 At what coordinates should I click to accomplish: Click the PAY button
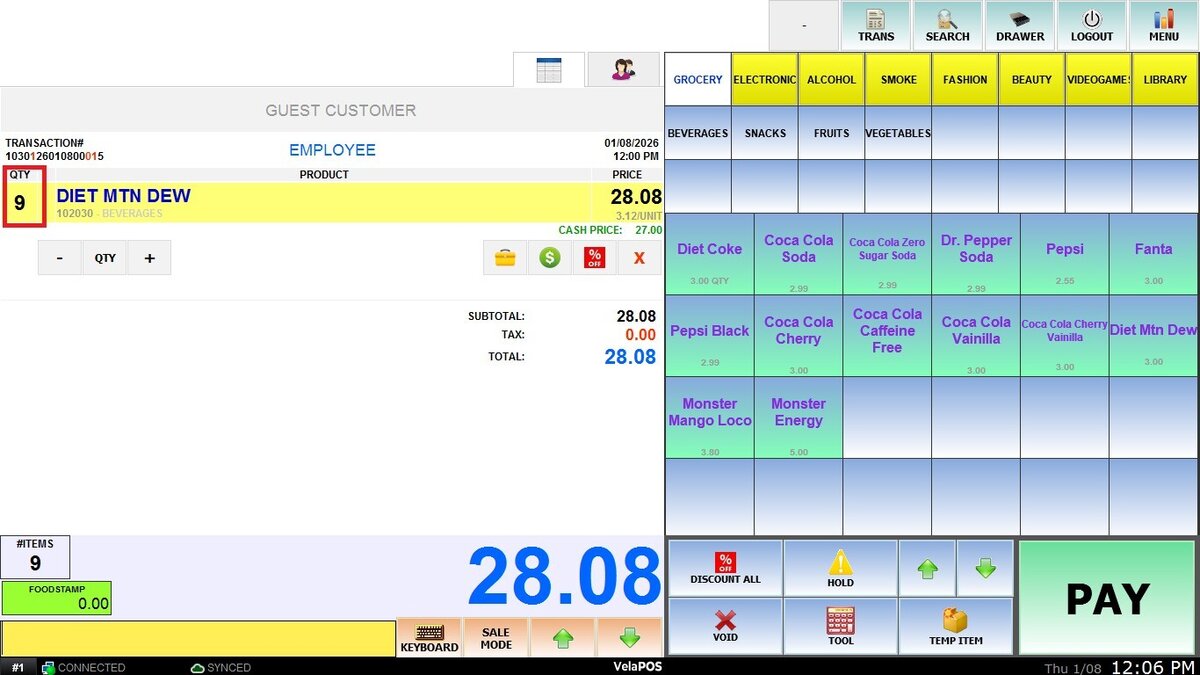tap(1107, 598)
